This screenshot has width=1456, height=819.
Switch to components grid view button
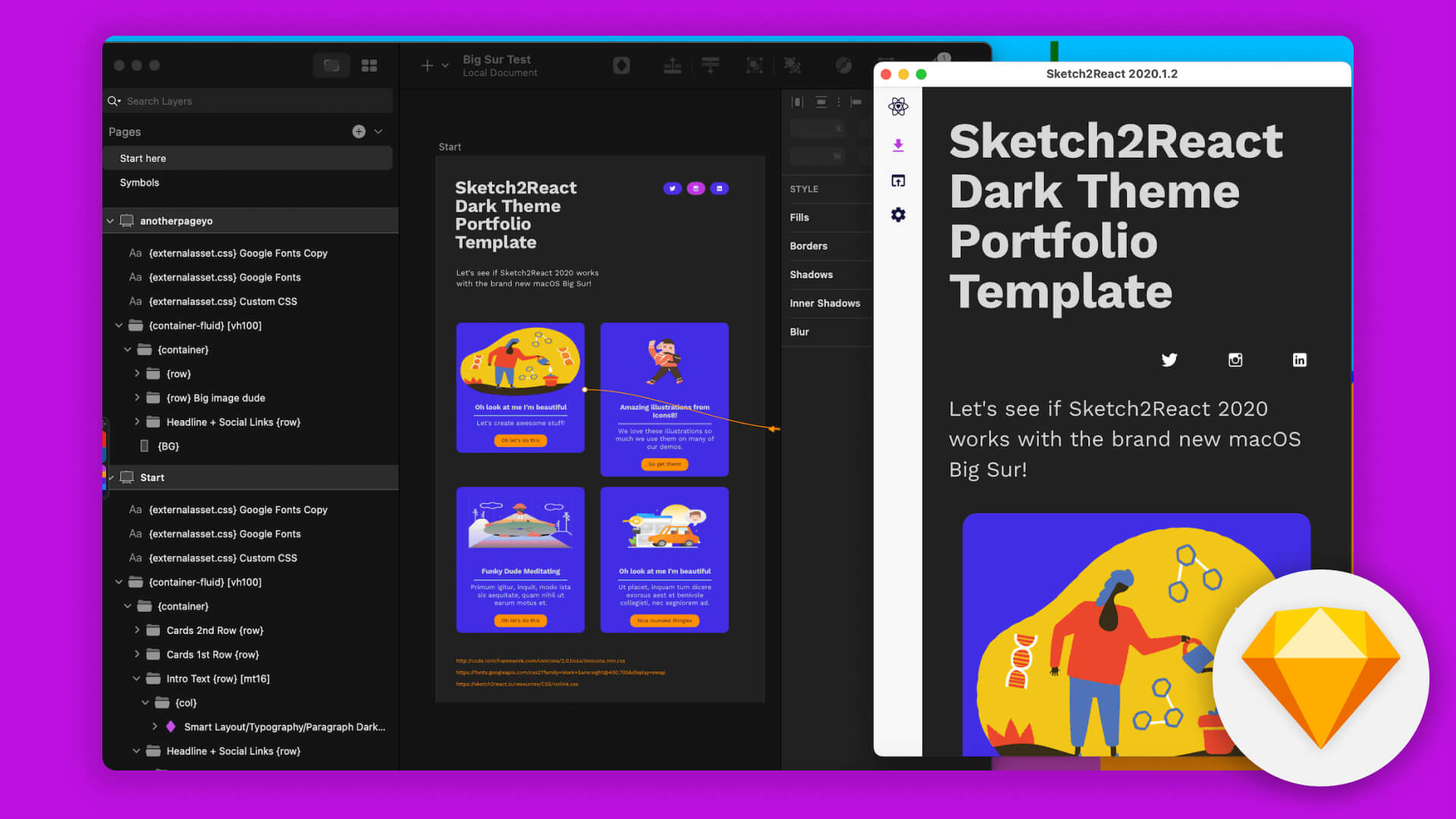[x=369, y=65]
